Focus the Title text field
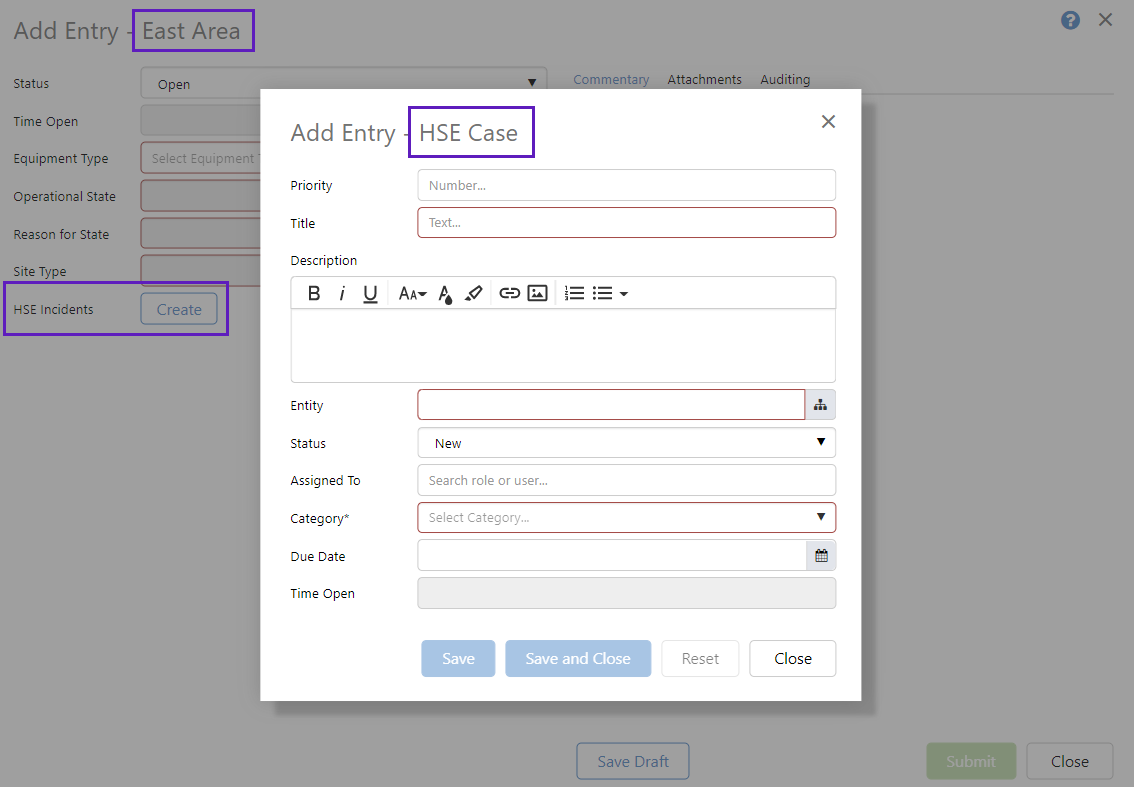Image resolution: width=1134 pixels, height=787 pixels. click(626, 223)
